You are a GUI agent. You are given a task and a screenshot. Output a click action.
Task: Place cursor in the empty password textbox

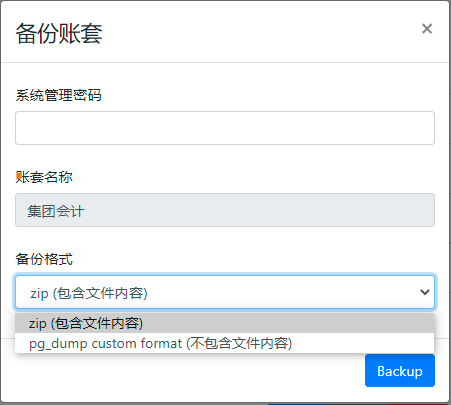(225, 128)
